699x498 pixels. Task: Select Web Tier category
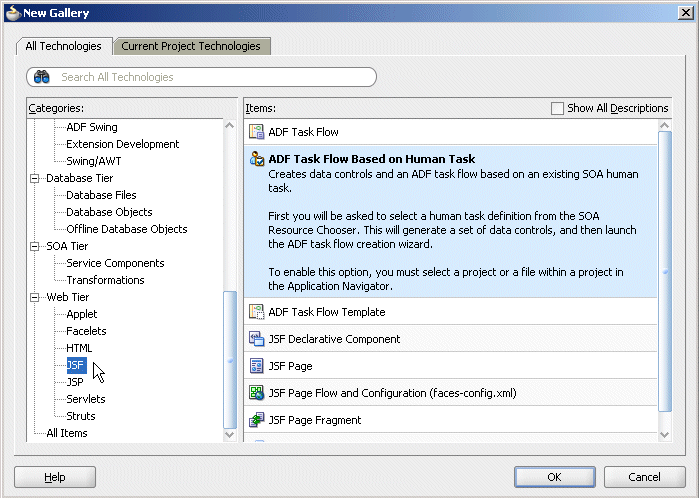(x=68, y=297)
